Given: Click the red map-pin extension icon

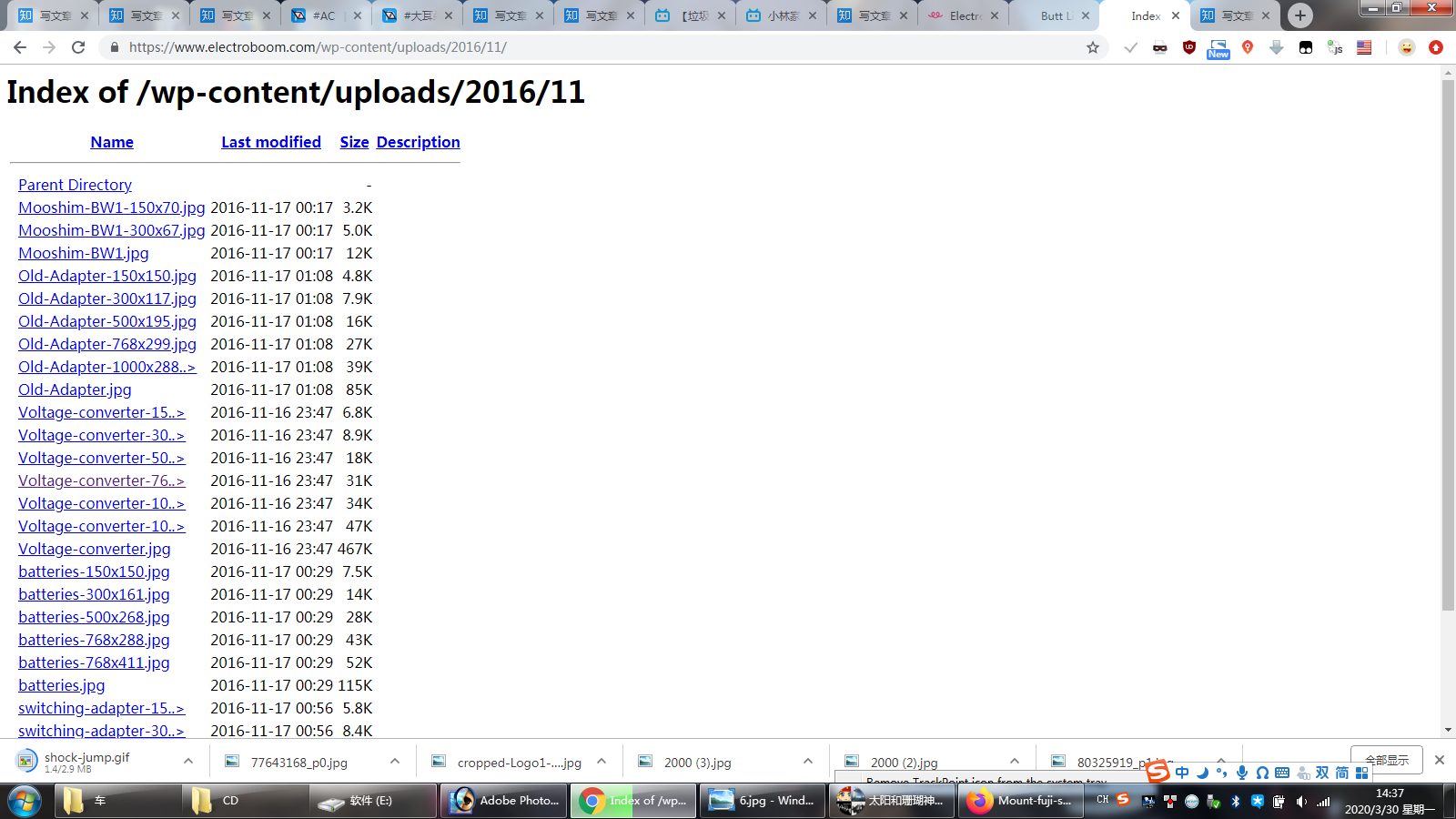Looking at the screenshot, I should click(1248, 47).
